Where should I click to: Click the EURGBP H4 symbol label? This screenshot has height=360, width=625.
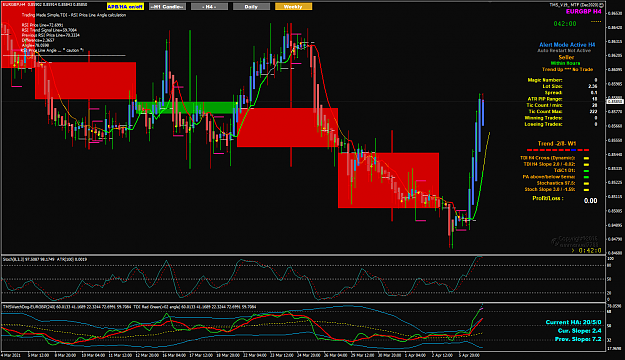pos(584,12)
